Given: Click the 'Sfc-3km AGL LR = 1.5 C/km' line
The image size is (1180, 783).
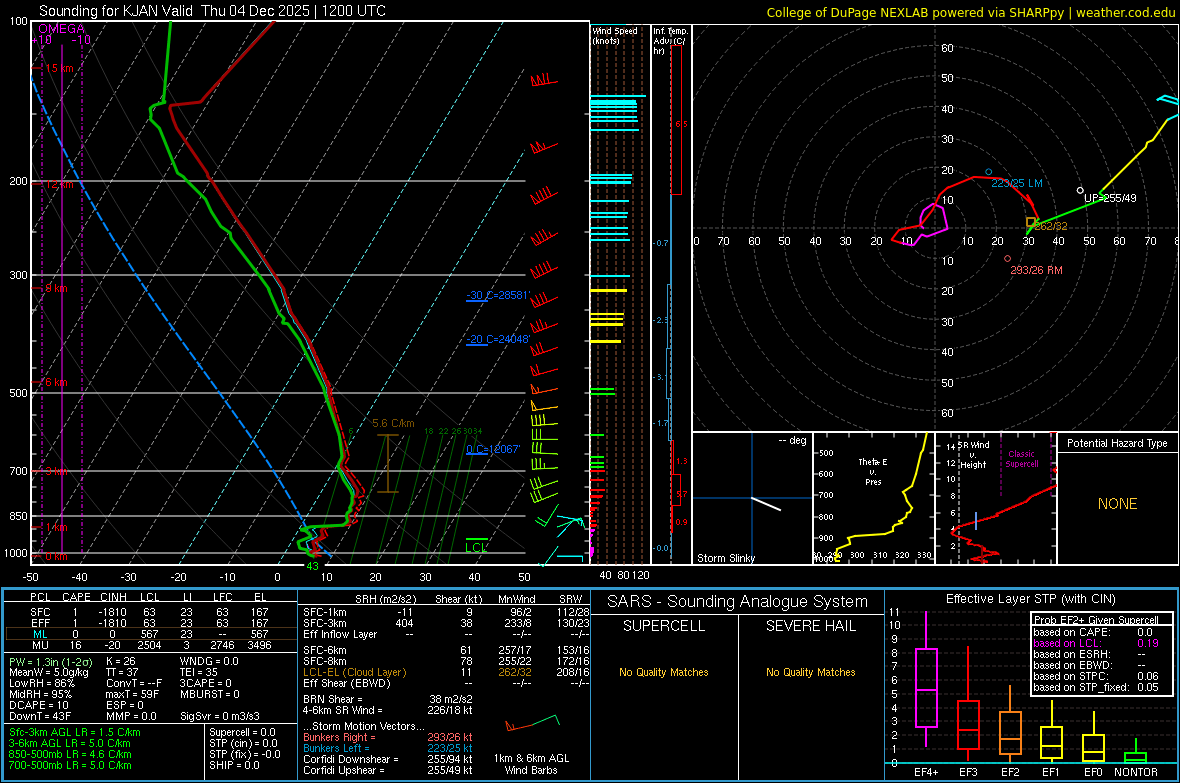Looking at the screenshot, I should (x=75, y=733).
